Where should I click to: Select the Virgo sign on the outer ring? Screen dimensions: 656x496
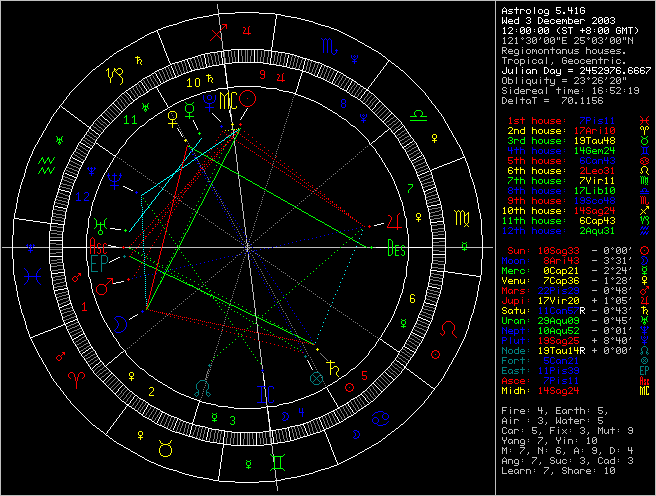[459, 216]
